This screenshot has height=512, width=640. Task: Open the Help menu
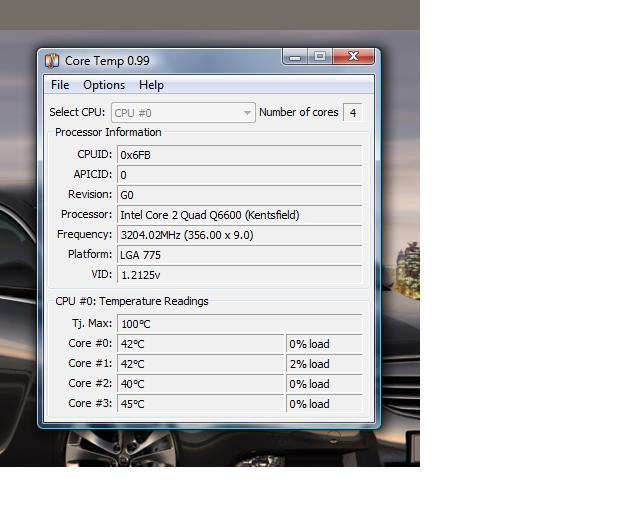tap(151, 85)
